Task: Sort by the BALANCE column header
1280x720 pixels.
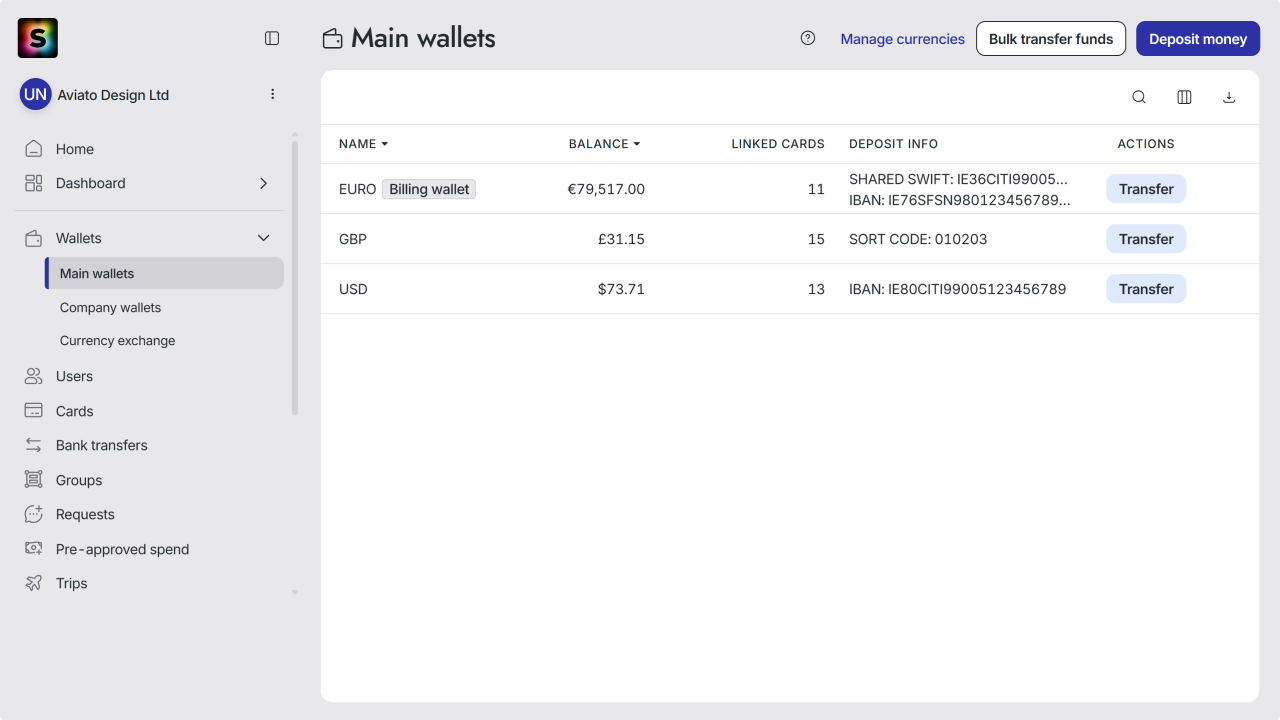Action: [604, 144]
